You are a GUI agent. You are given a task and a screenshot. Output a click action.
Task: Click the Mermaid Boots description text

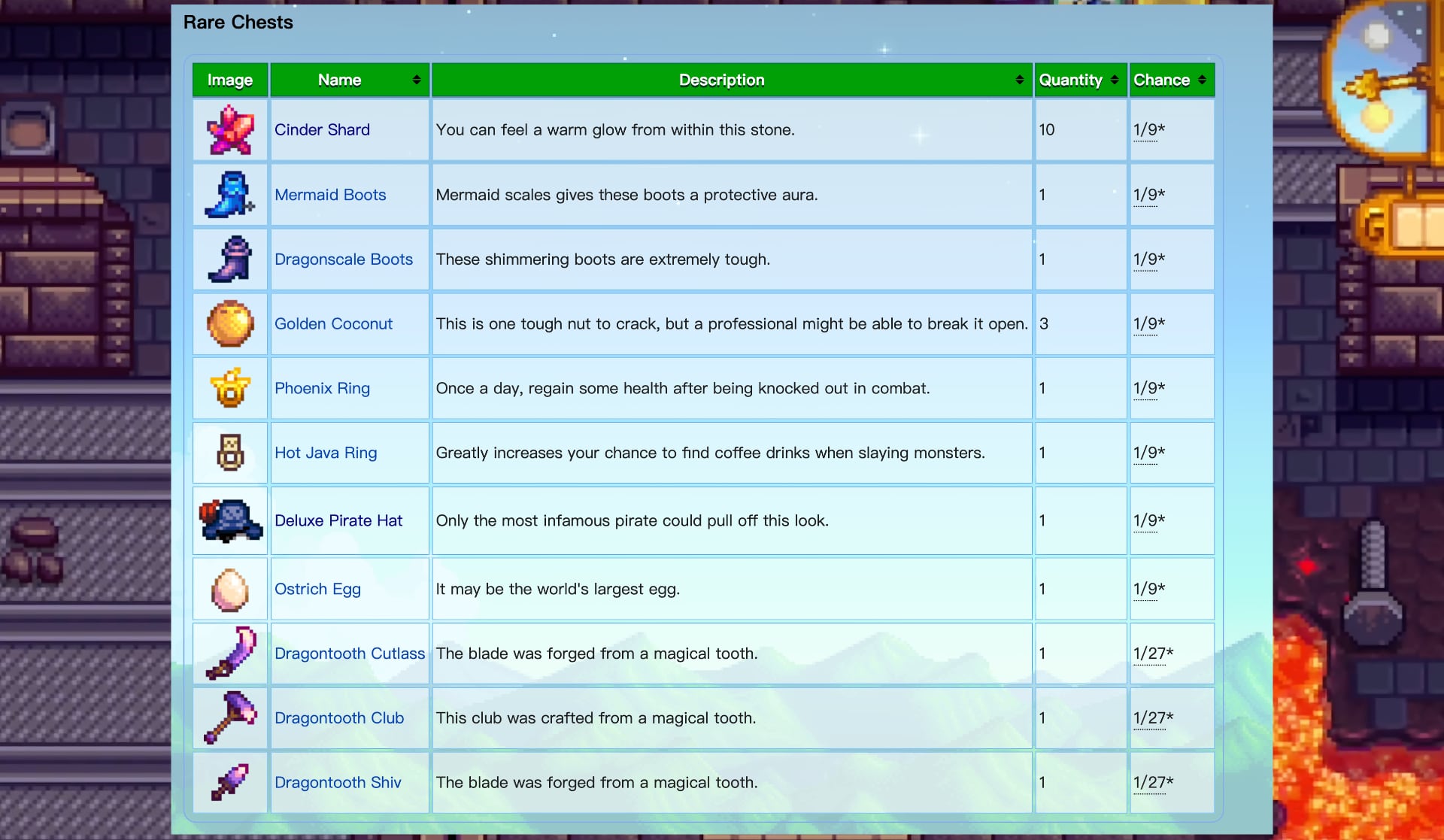click(627, 195)
